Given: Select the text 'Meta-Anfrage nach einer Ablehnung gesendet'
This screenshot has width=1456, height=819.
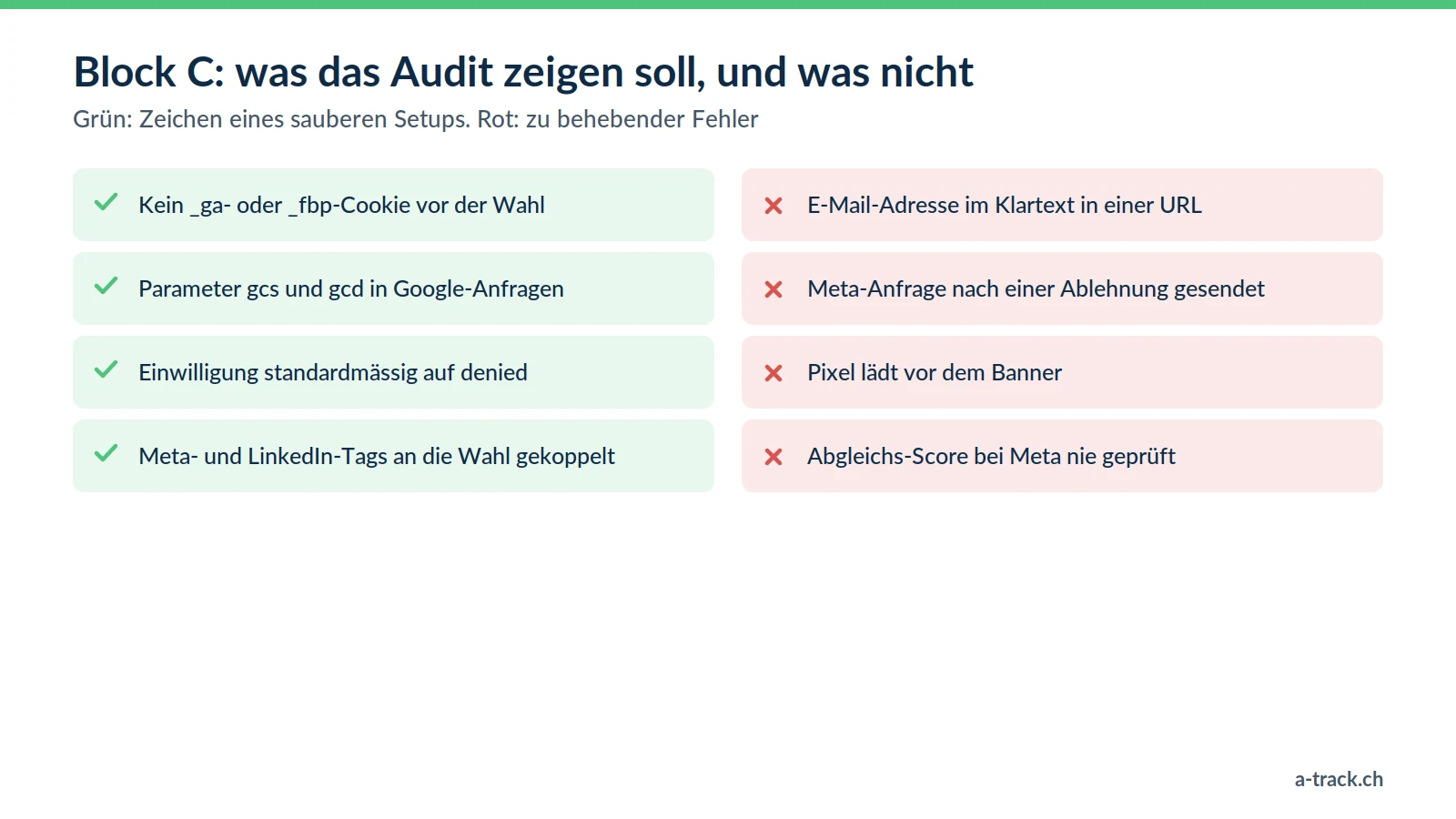Looking at the screenshot, I should tap(1036, 289).
